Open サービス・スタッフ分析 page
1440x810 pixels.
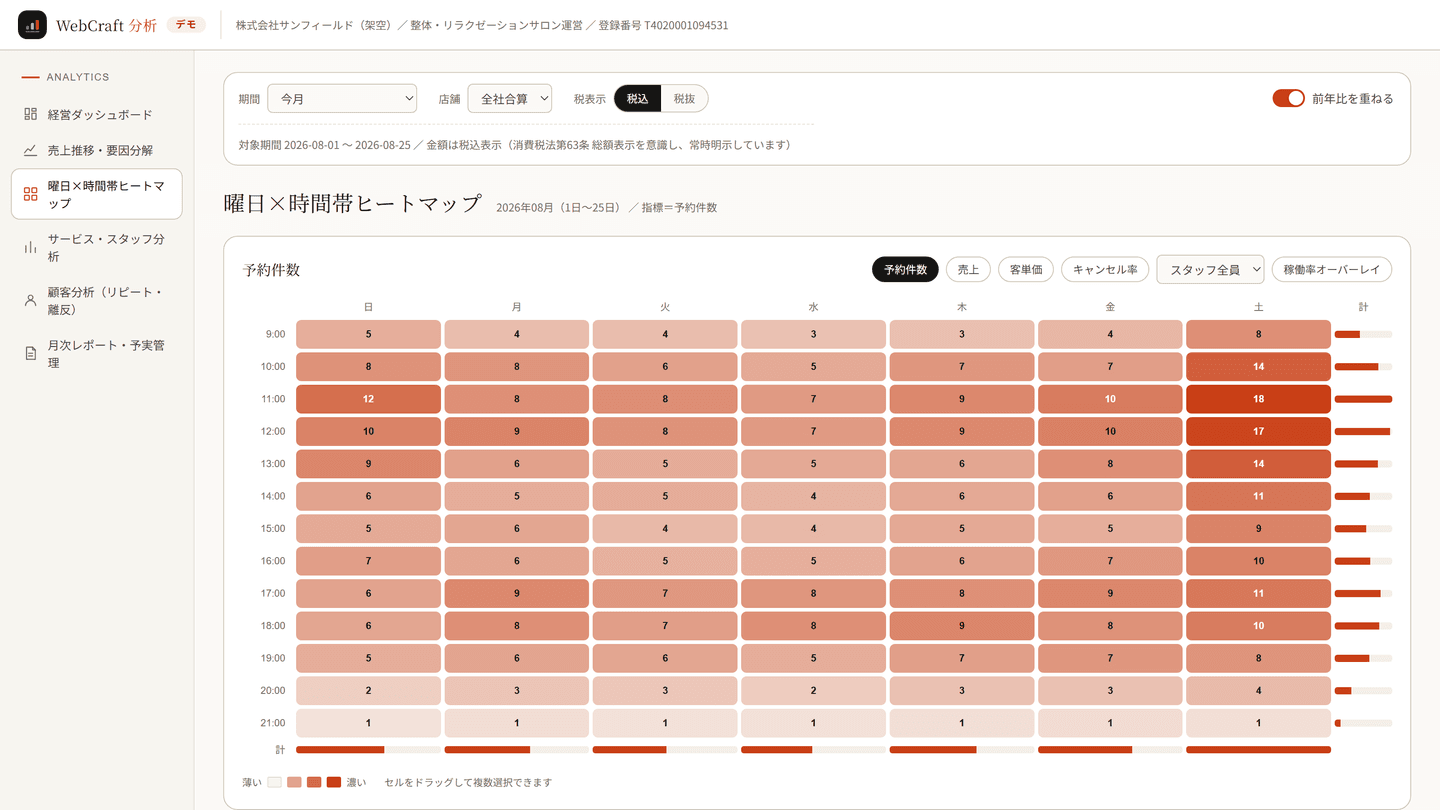coord(97,248)
